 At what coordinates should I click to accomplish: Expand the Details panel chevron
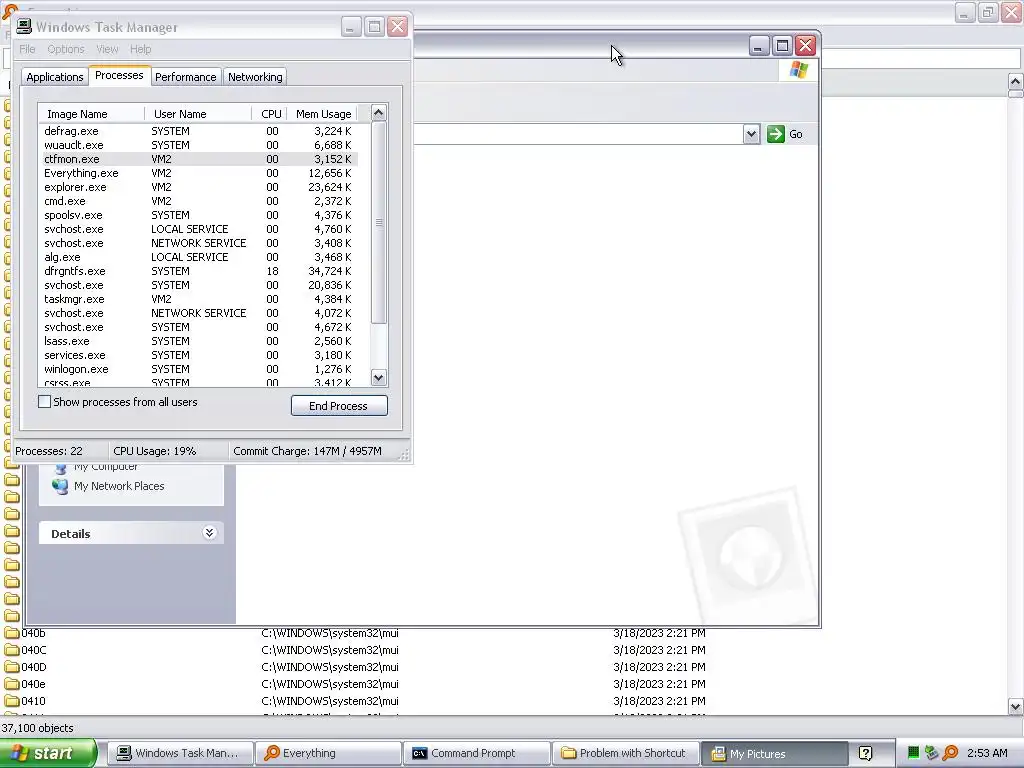click(x=209, y=533)
